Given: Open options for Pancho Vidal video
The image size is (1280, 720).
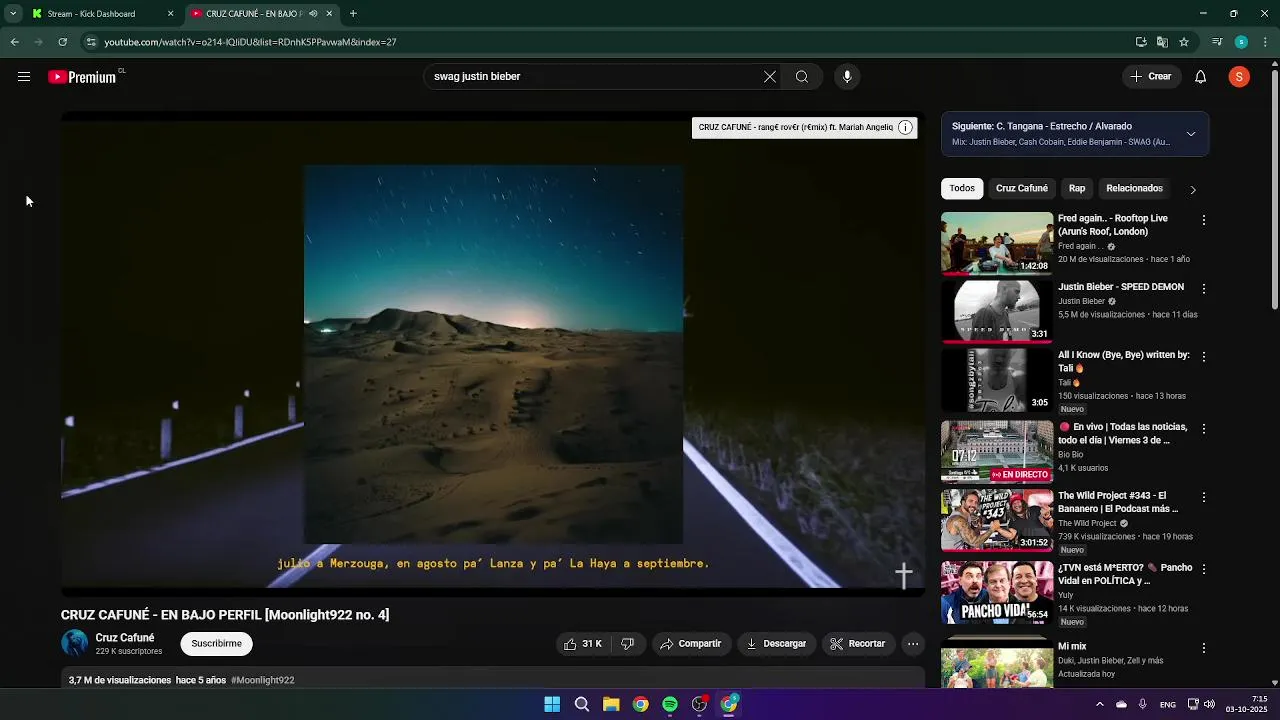Looking at the screenshot, I should click(x=1204, y=569).
